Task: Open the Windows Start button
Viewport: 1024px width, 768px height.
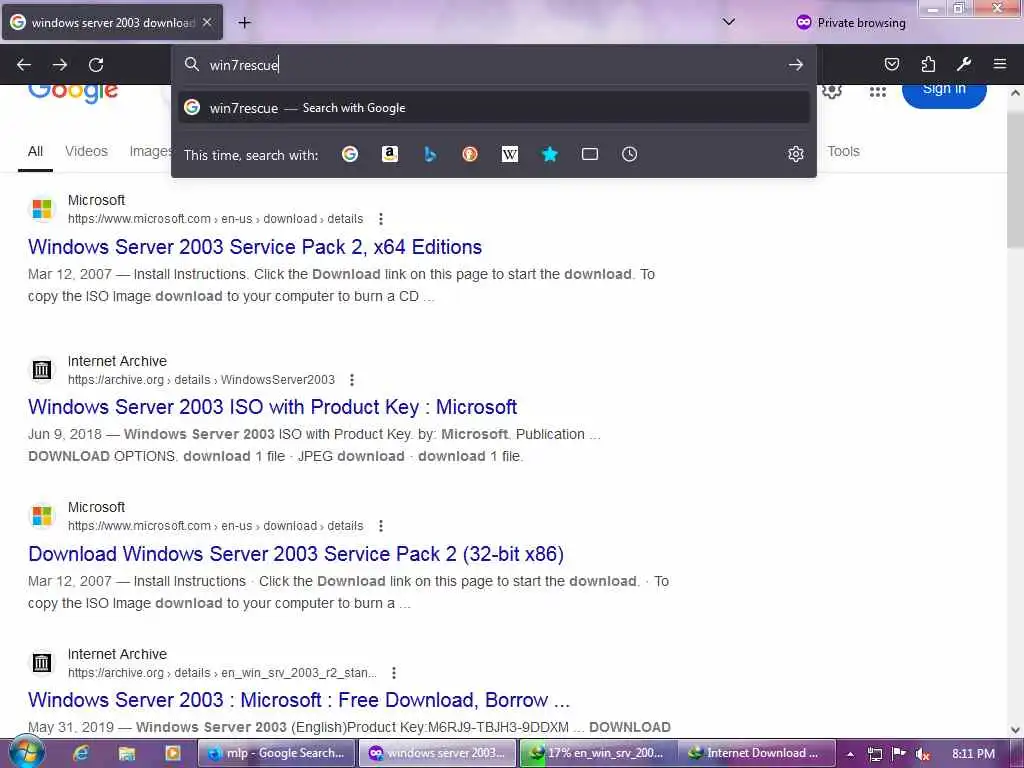Action: pyautogui.click(x=26, y=752)
